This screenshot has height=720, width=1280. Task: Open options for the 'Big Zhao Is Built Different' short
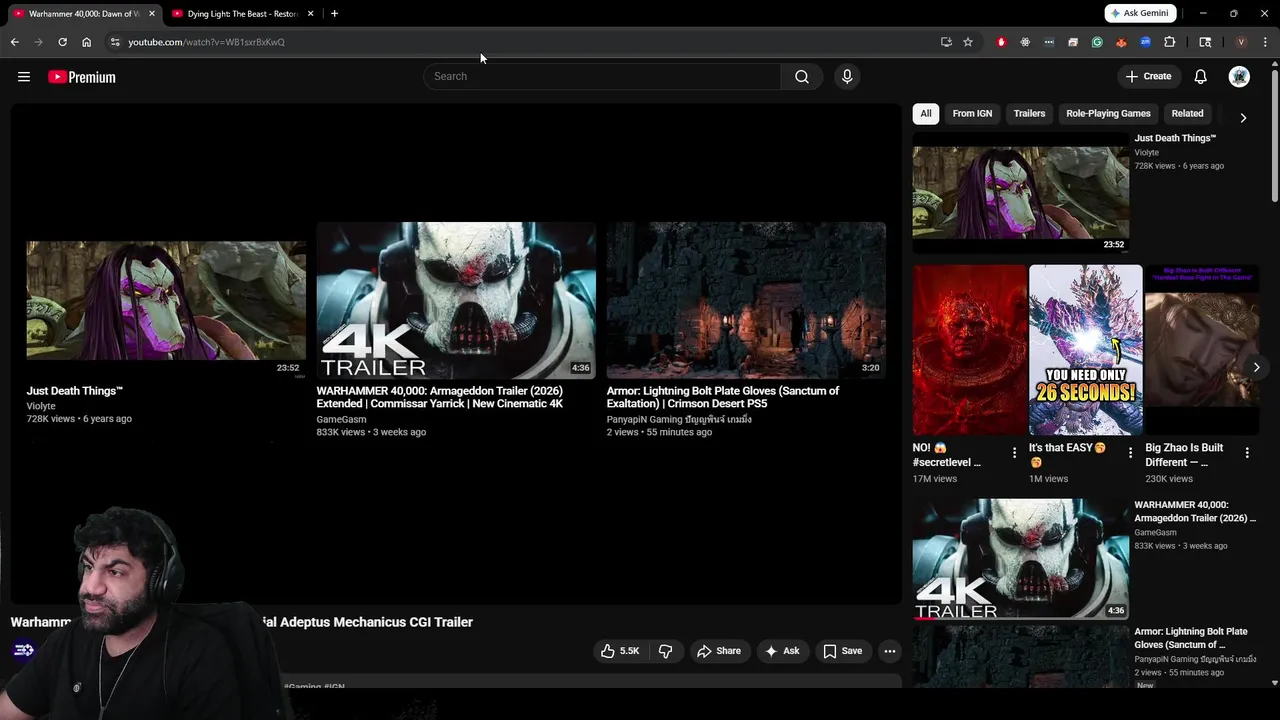[x=1246, y=453]
